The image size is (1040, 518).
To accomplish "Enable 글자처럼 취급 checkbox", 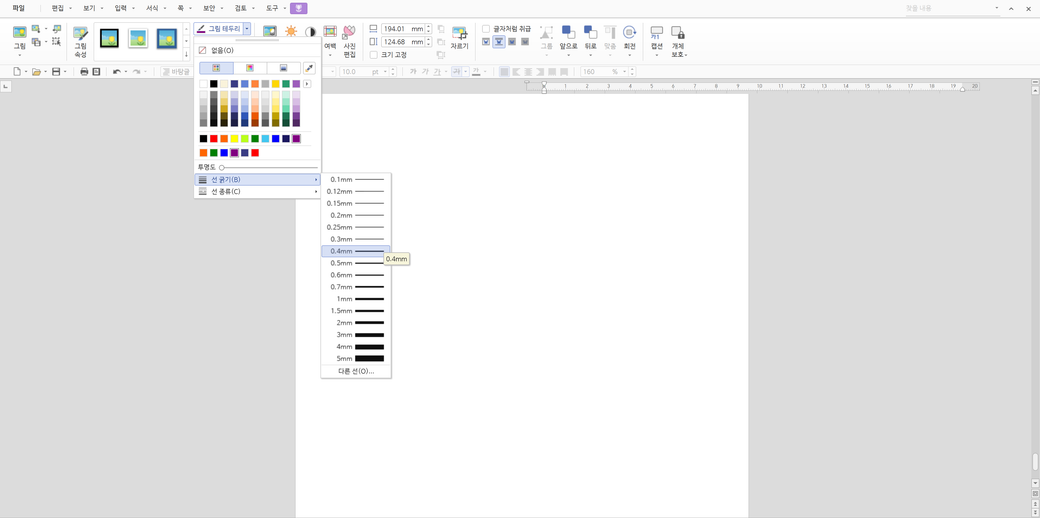I will click(x=486, y=29).
